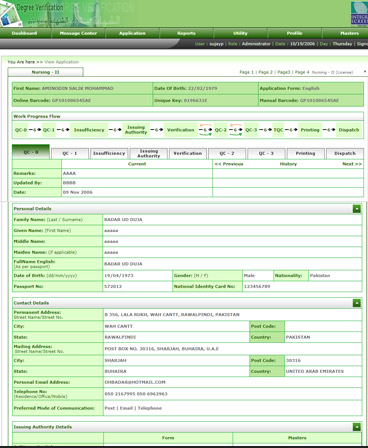
Task: Click the passport number 572012
Action: 113,286
